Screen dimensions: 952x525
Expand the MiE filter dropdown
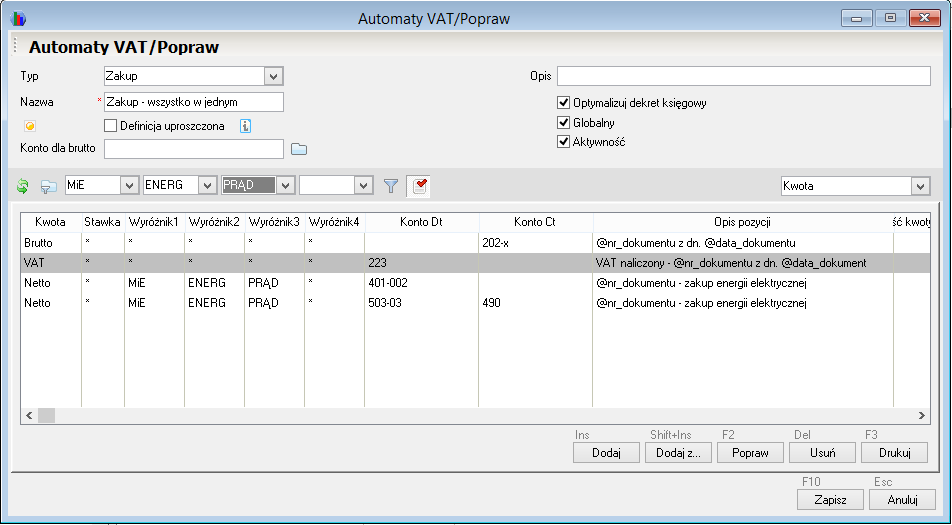pos(130,186)
